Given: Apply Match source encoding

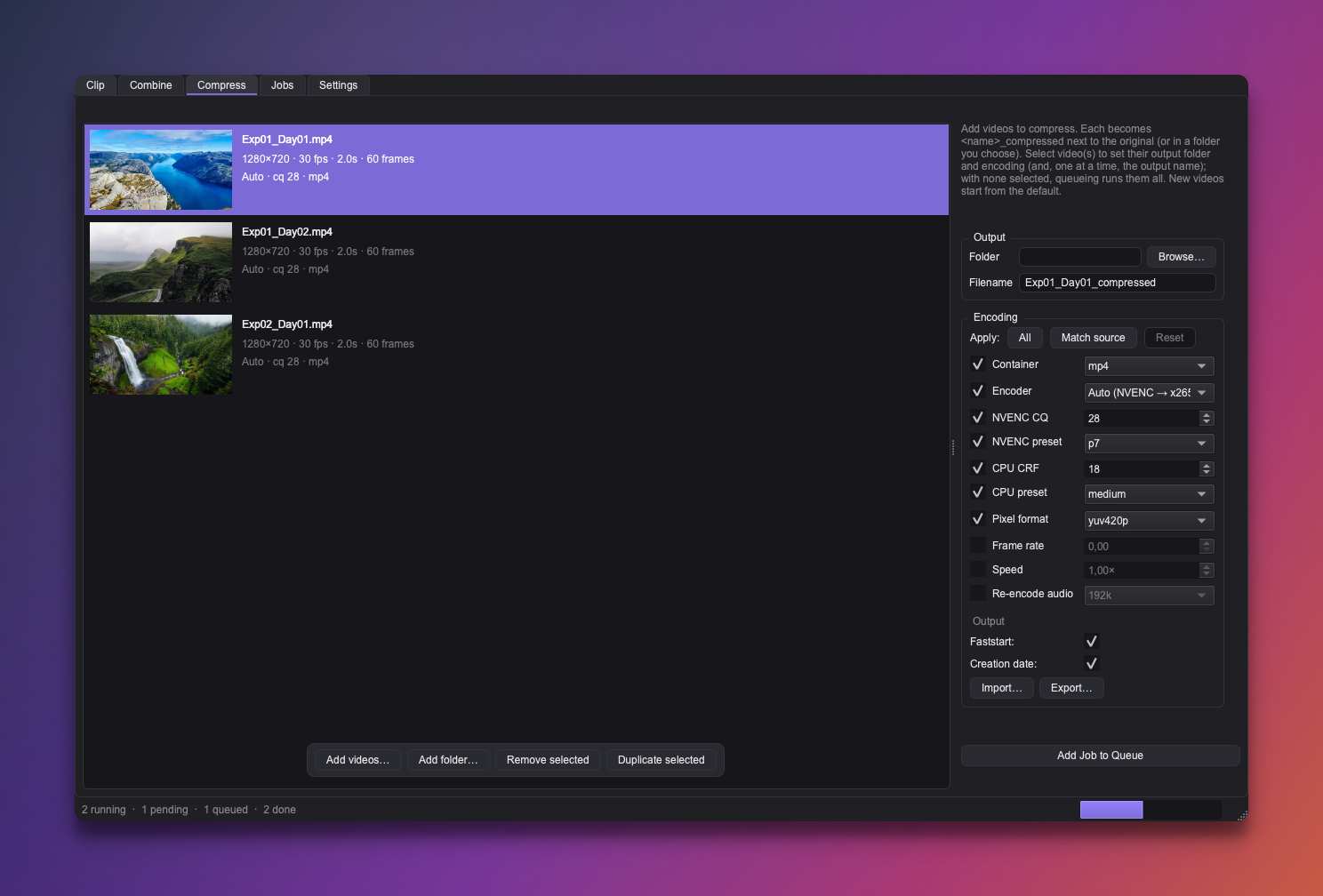Looking at the screenshot, I should pyautogui.click(x=1093, y=338).
